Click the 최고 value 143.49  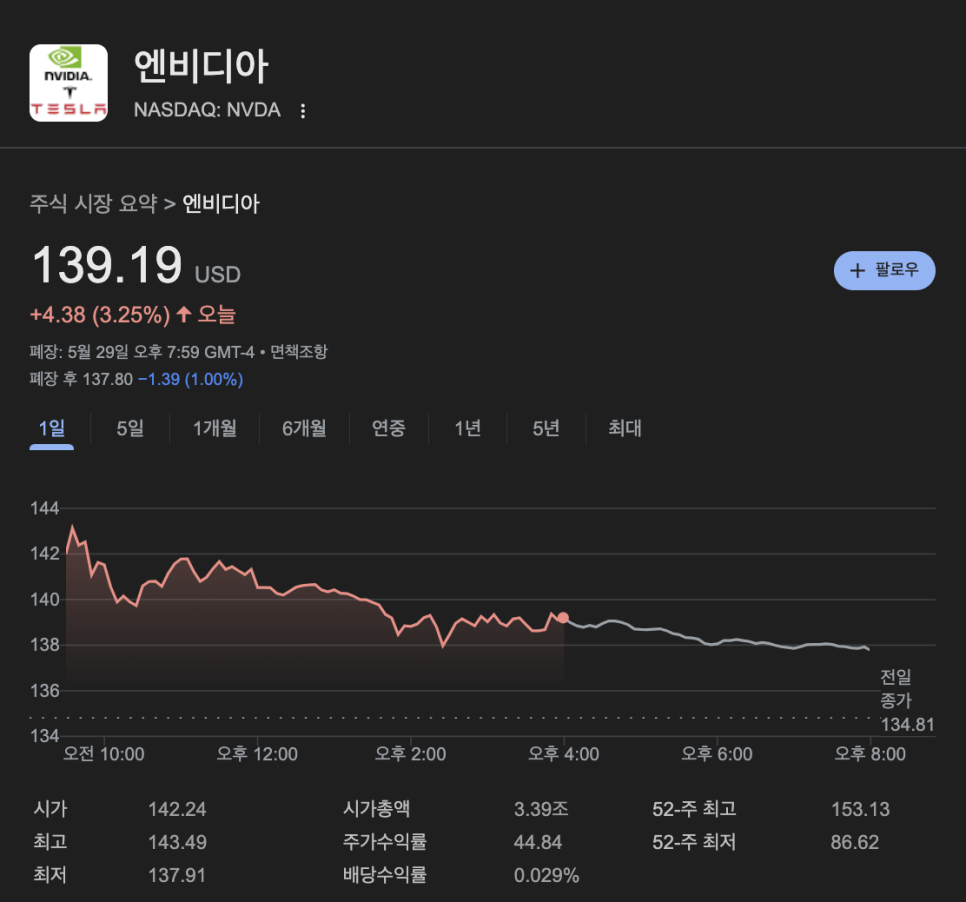click(177, 842)
